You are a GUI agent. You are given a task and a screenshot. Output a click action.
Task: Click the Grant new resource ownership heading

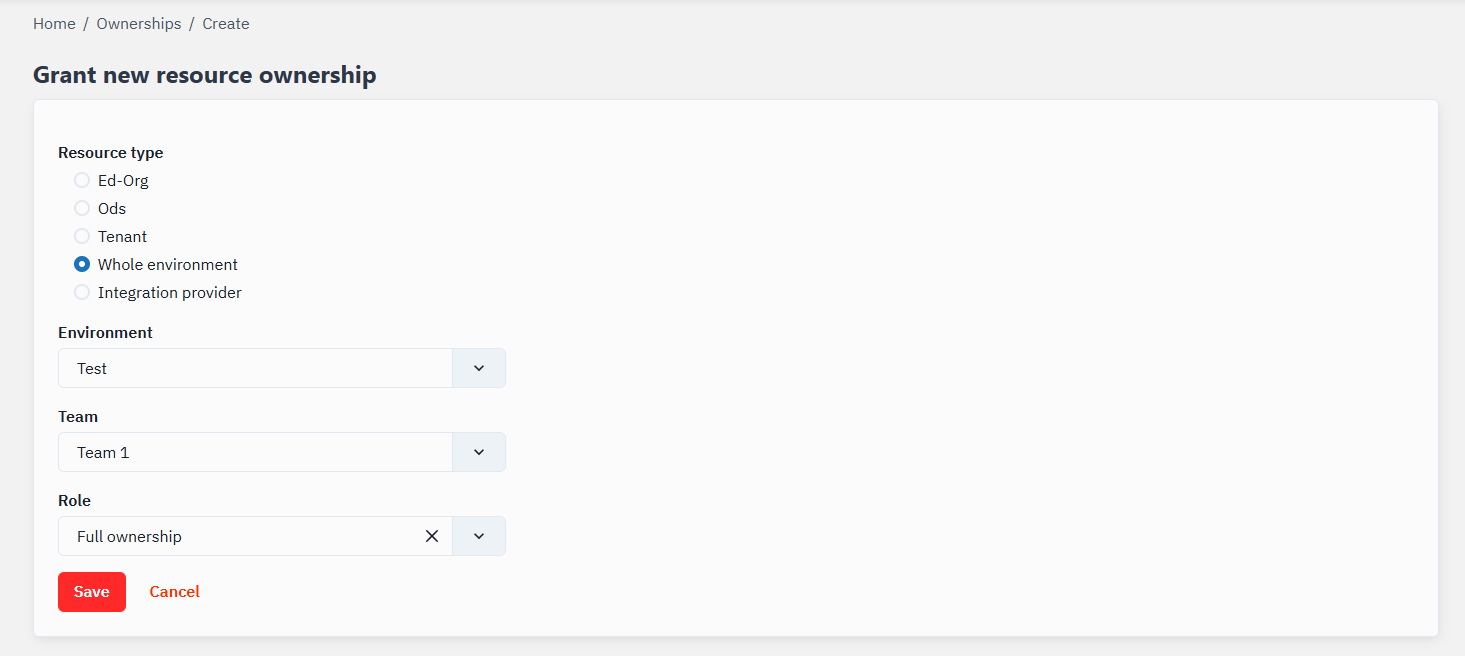[x=205, y=75]
